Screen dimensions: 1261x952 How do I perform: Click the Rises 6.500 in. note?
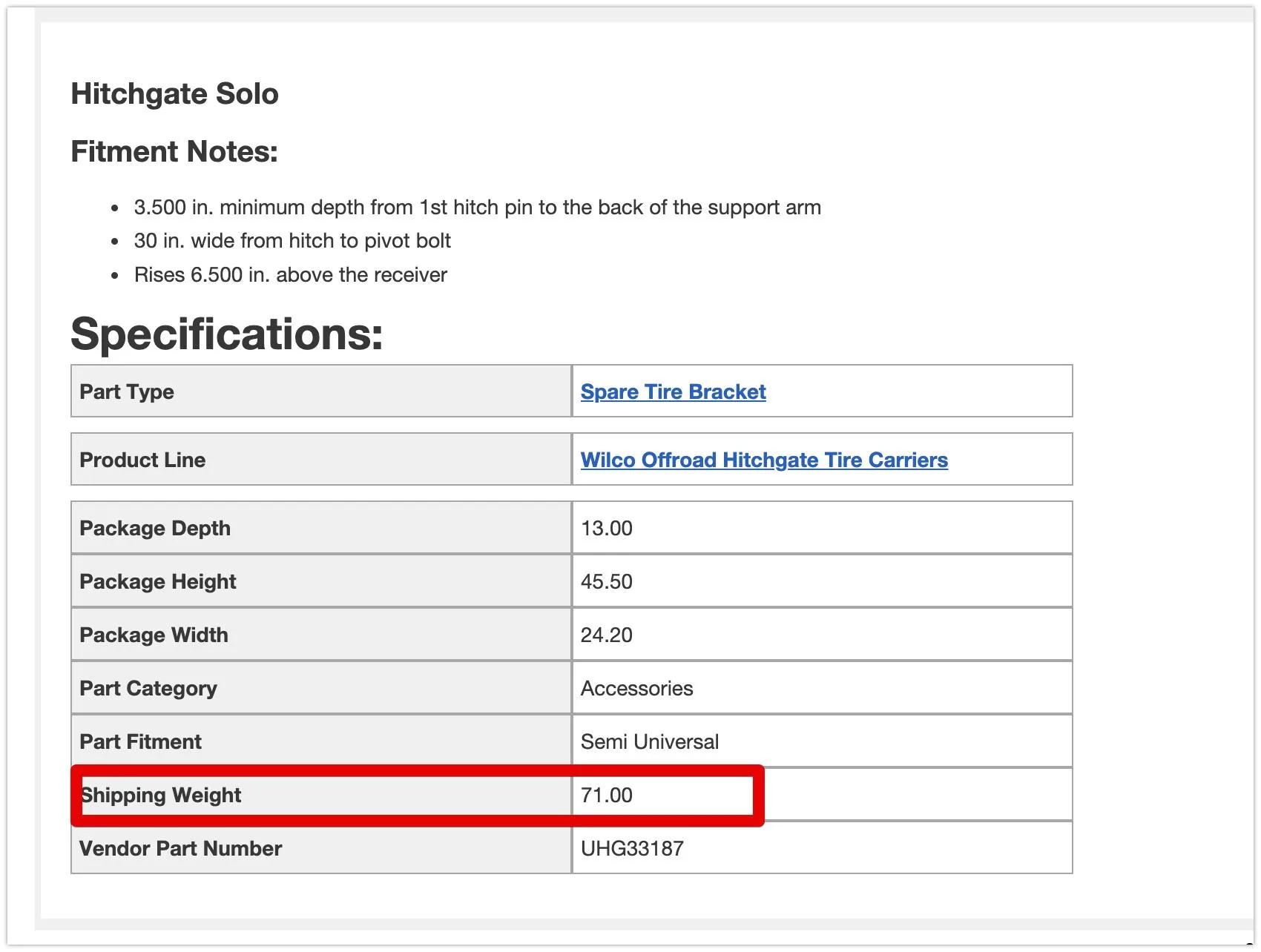pyautogui.click(x=291, y=275)
